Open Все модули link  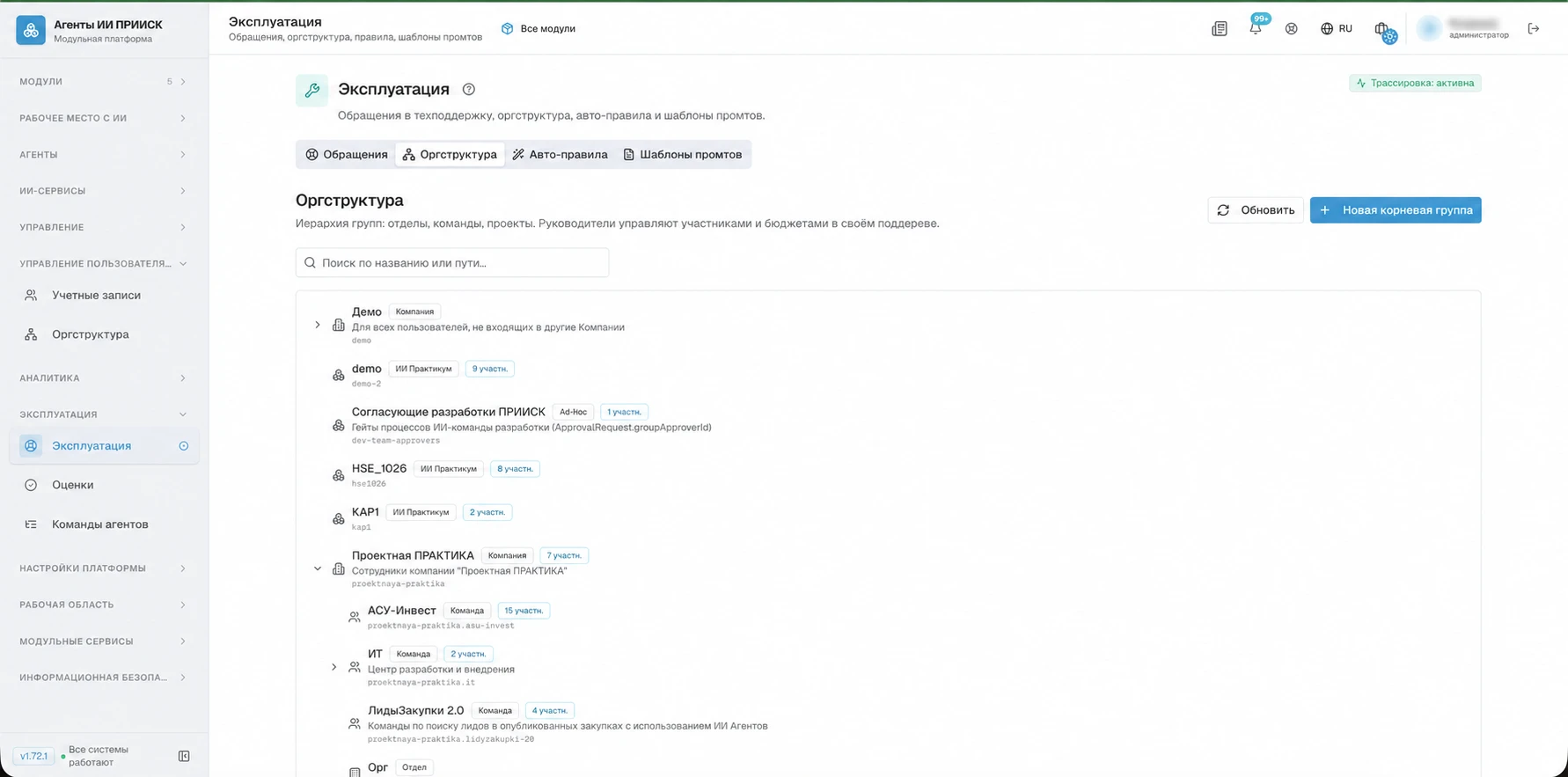[539, 29]
